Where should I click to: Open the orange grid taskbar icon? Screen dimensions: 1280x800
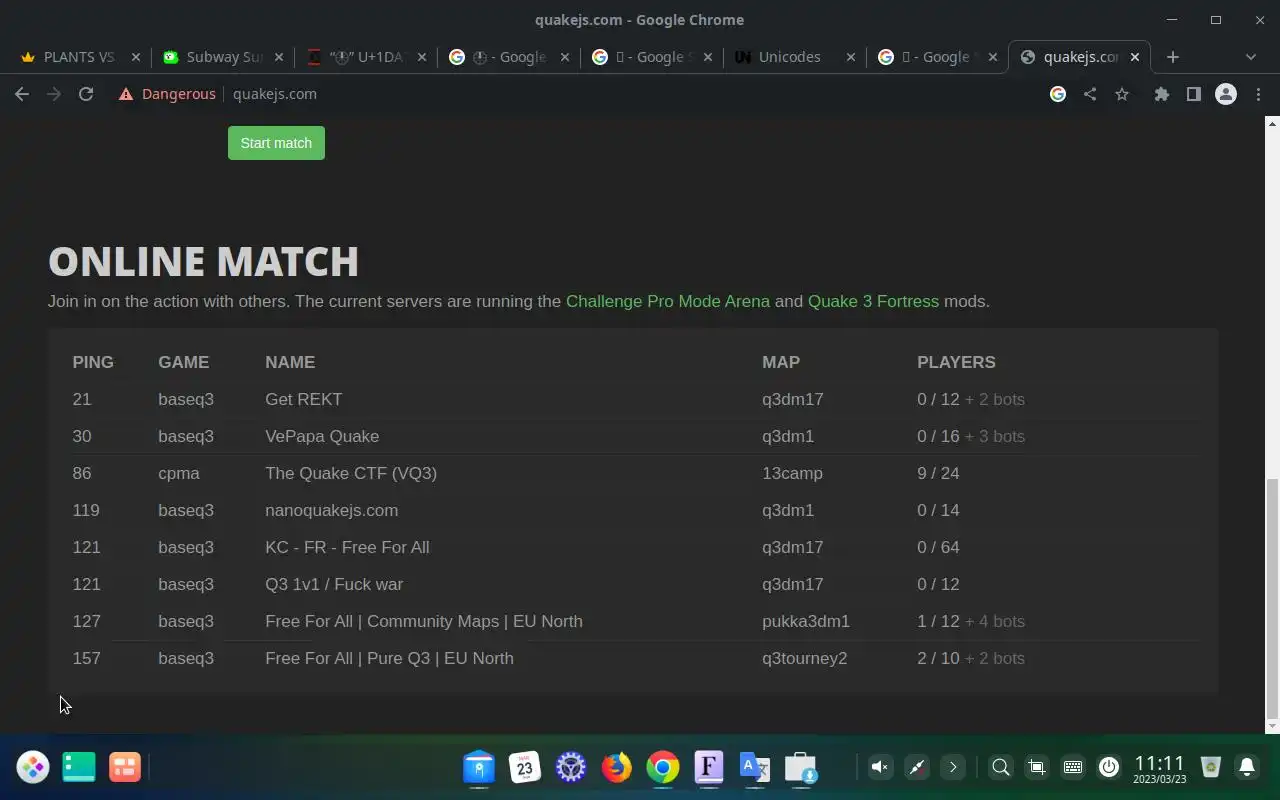(x=125, y=767)
